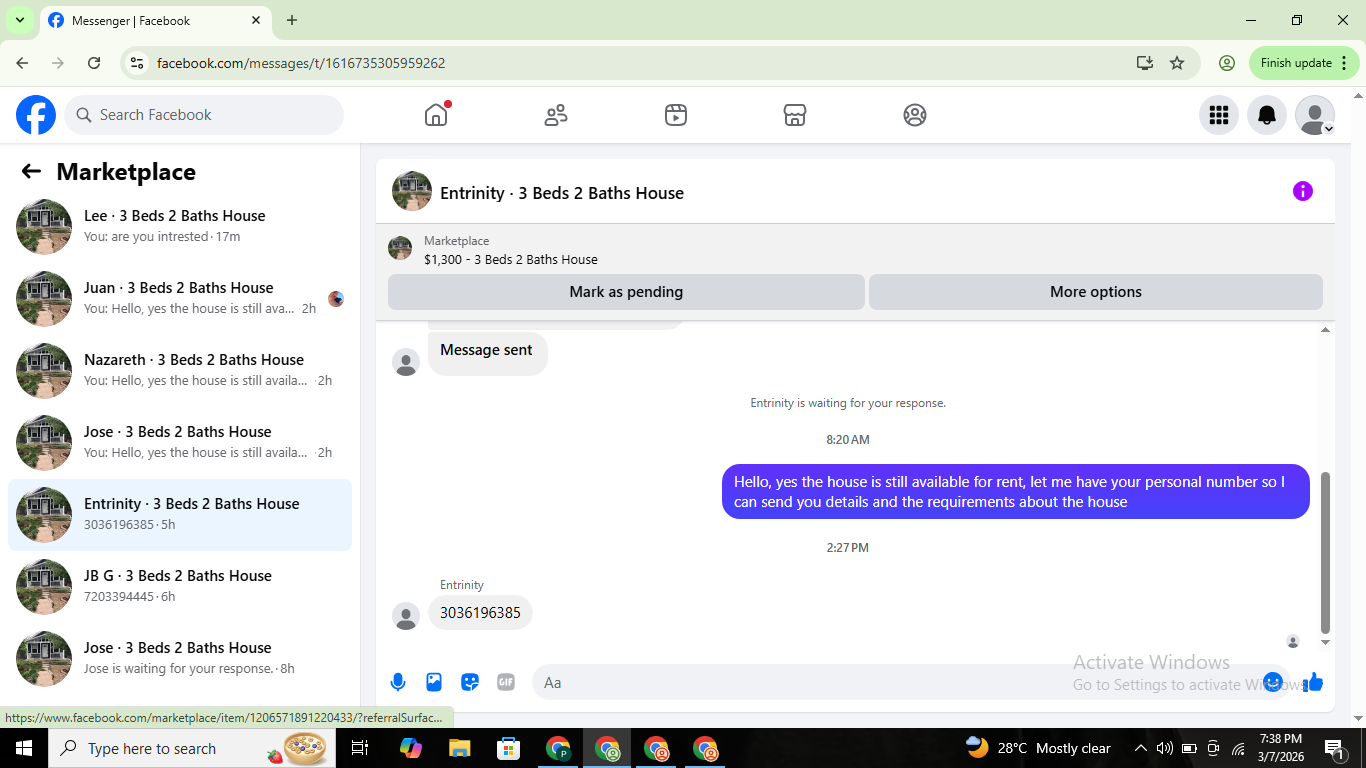Image resolution: width=1366 pixels, height=768 pixels.
Task: Open Juan 3 Beds 2 Baths conversation
Action: coord(180,299)
